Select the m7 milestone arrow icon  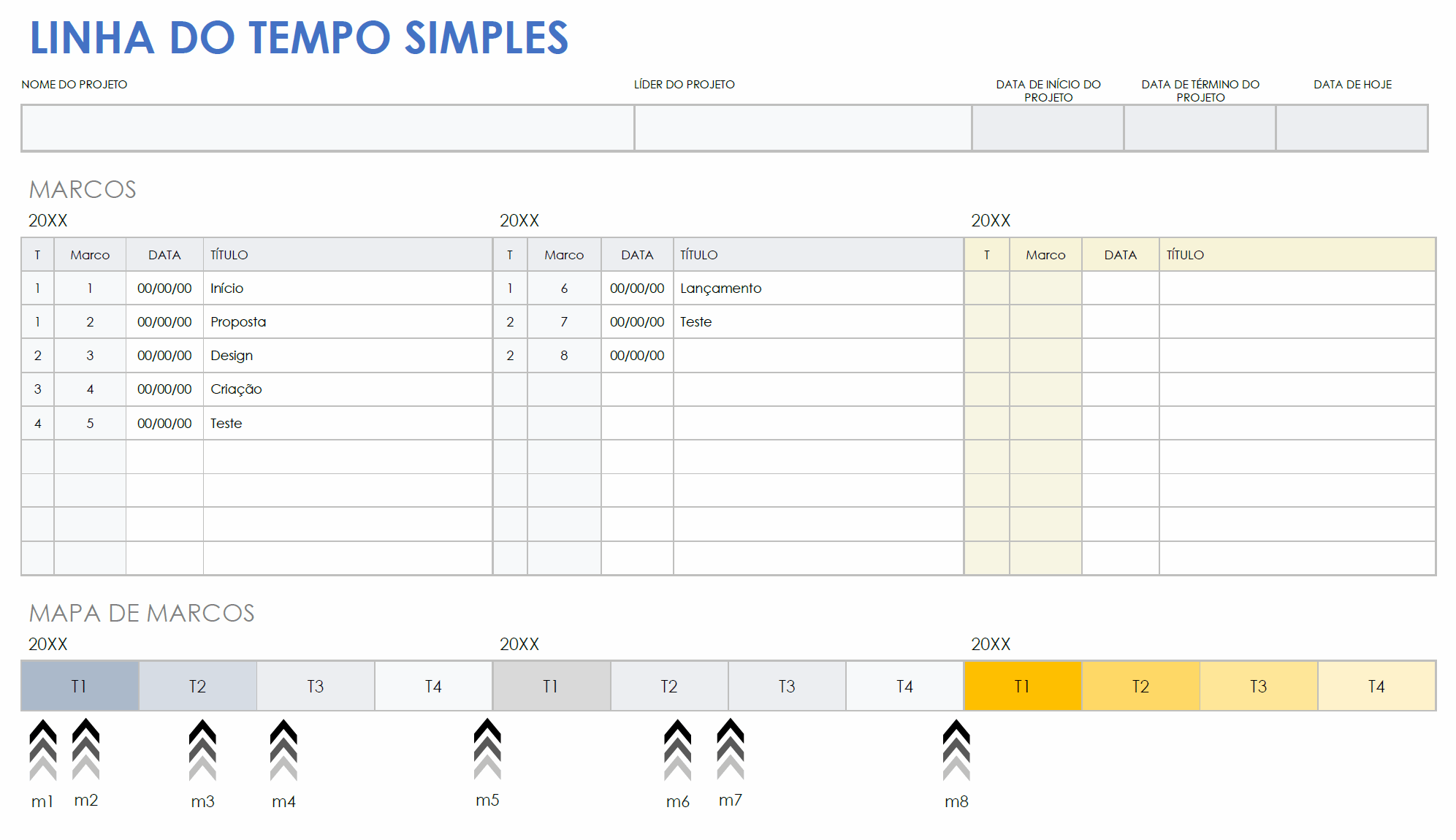(731, 749)
